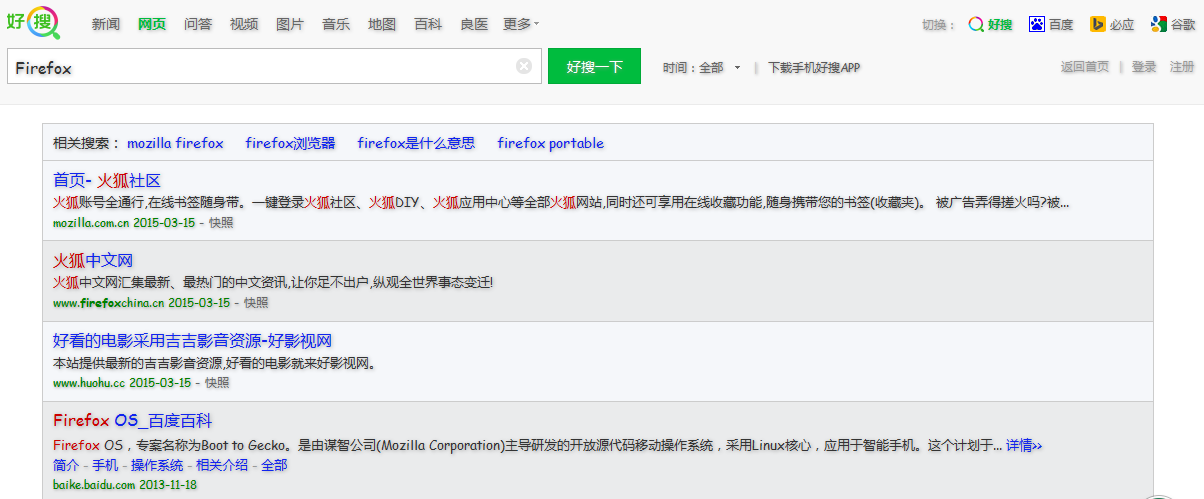Switch to the 百度 paw icon

pyautogui.click(x=1037, y=24)
